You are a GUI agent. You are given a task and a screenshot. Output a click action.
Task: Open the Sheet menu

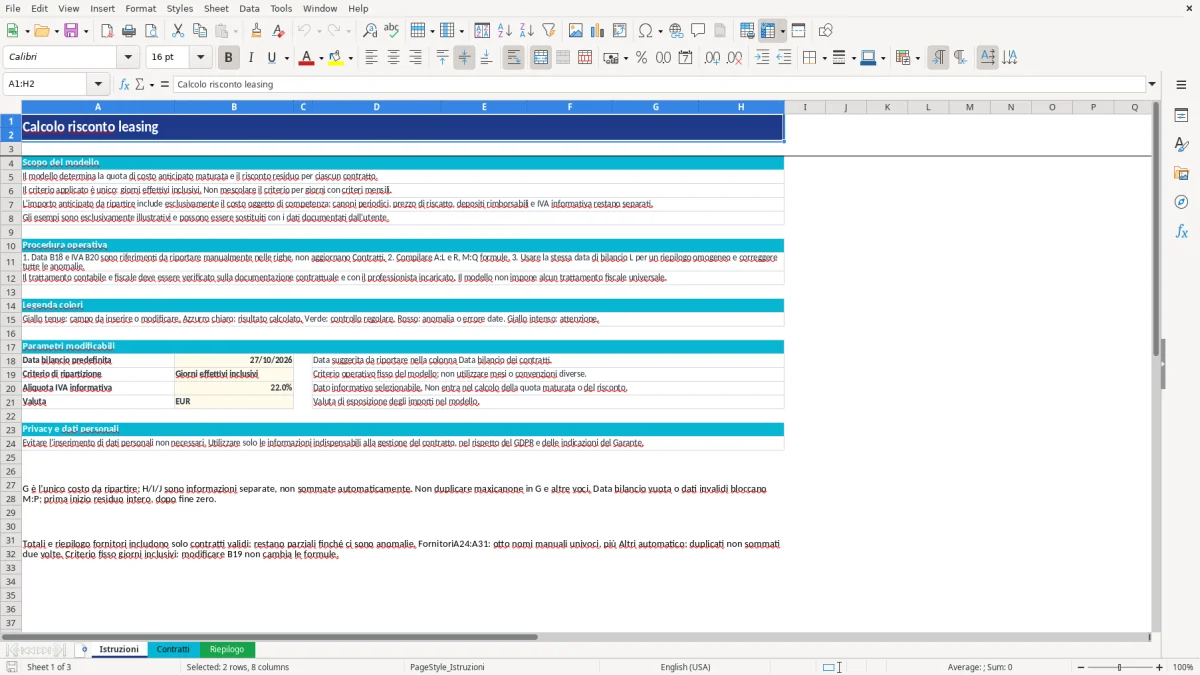point(216,8)
